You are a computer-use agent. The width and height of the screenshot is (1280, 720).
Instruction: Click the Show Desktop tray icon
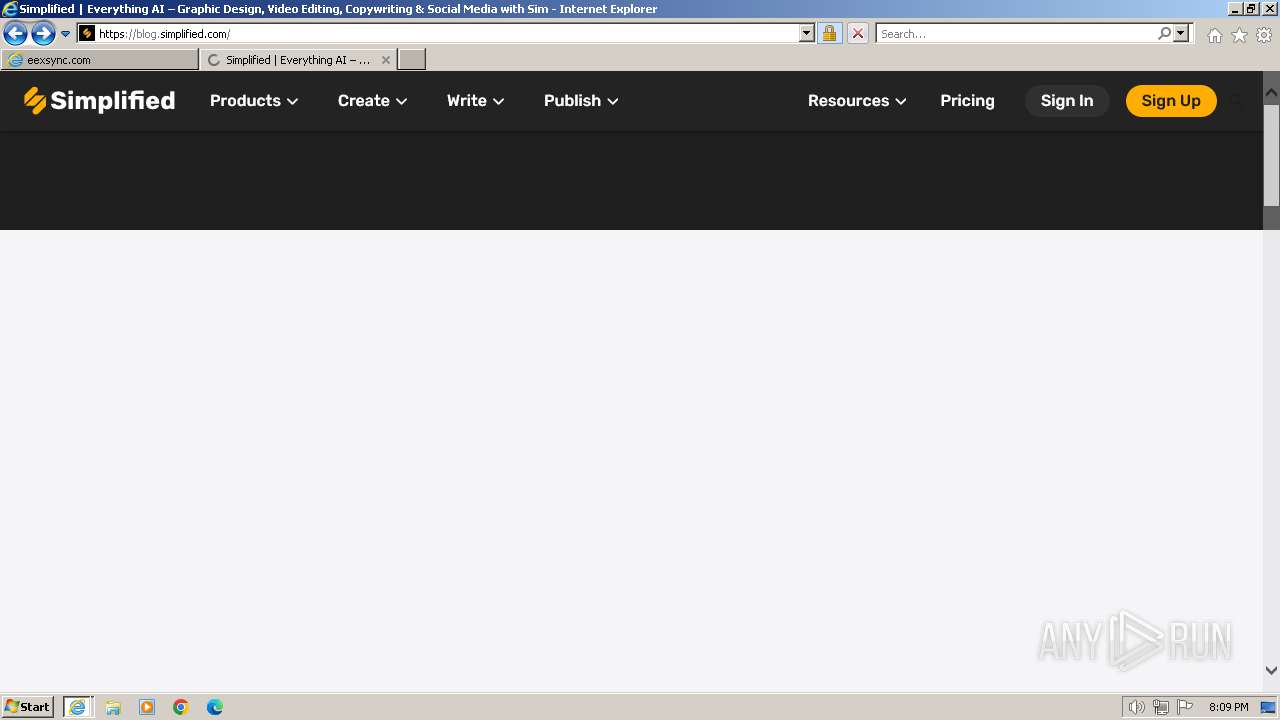pyautogui.click(x=1268, y=707)
